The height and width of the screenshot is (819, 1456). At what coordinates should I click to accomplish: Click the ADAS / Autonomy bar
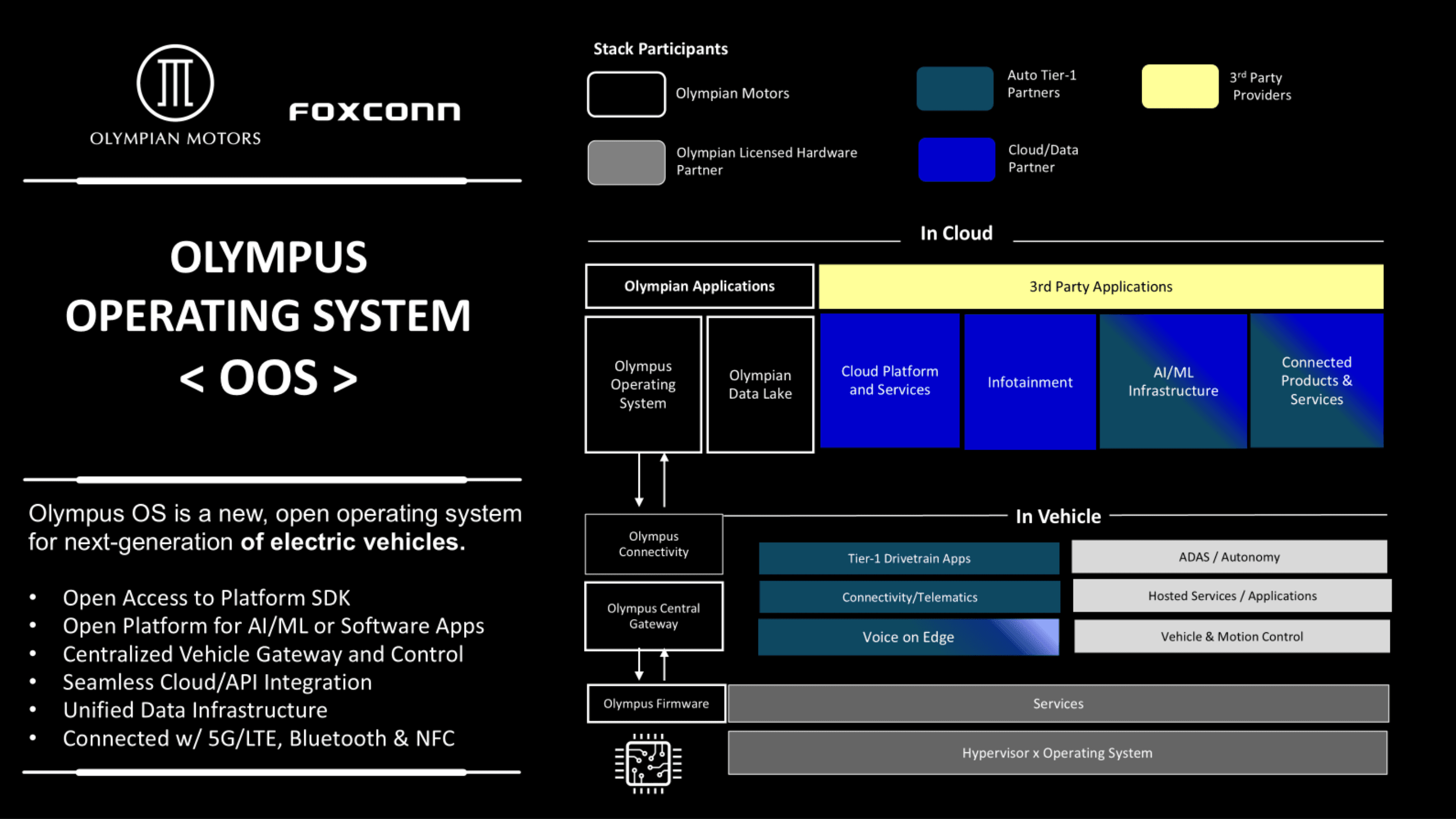pos(1229,557)
